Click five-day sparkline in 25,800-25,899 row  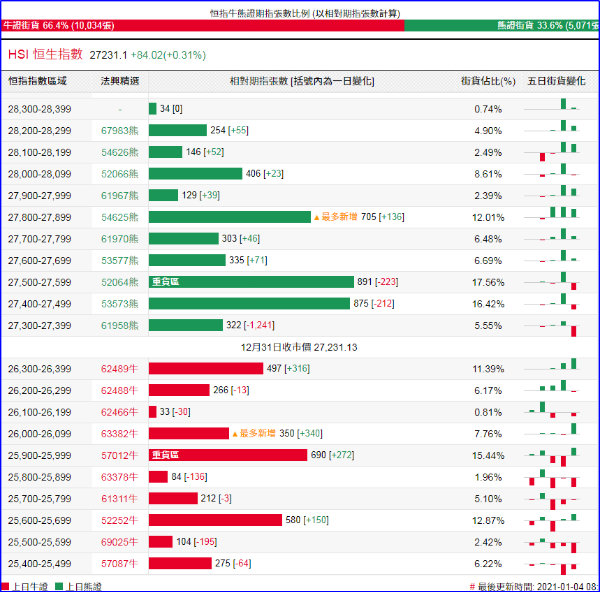click(552, 478)
